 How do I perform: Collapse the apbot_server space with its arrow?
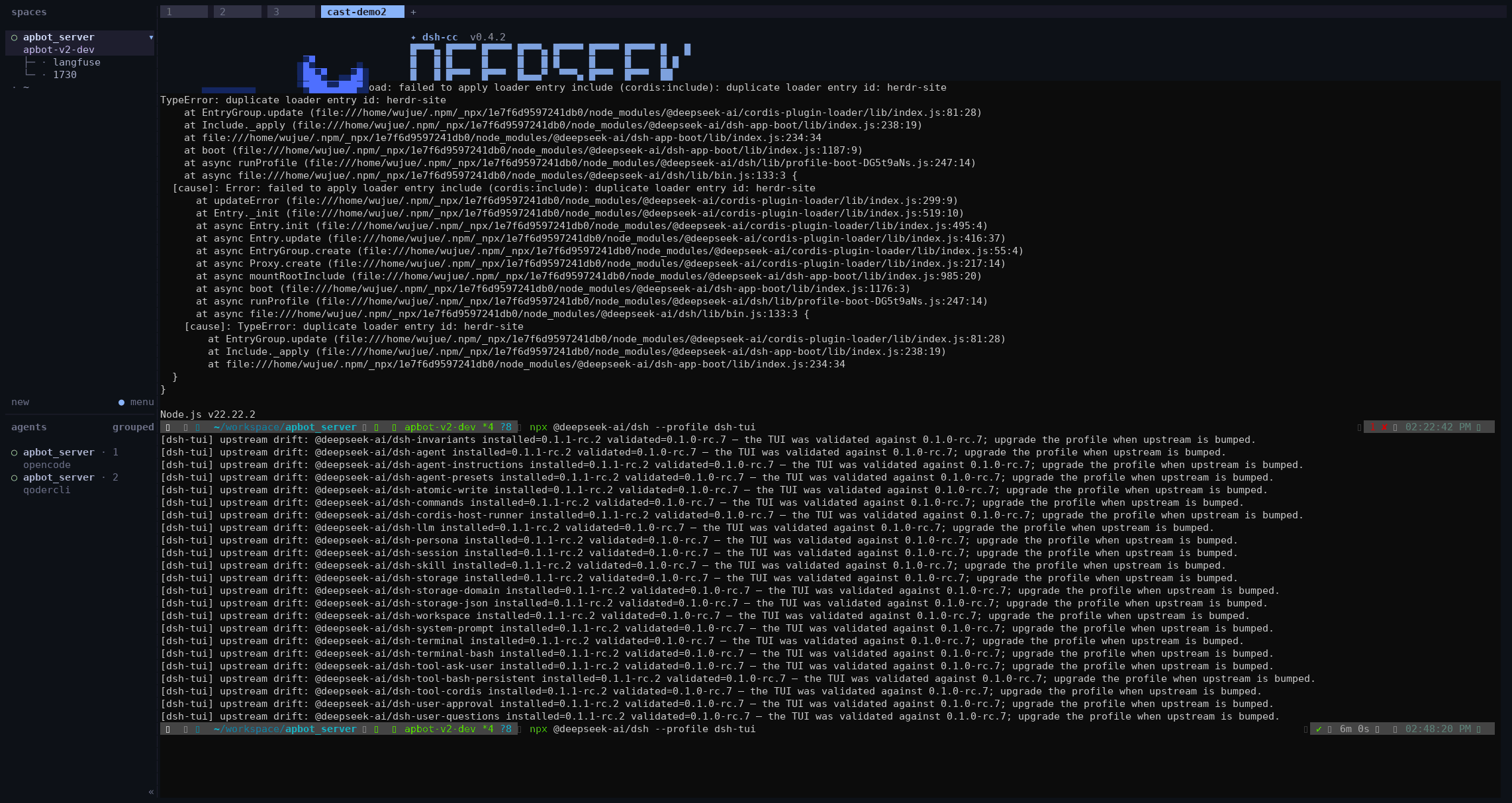pos(151,37)
